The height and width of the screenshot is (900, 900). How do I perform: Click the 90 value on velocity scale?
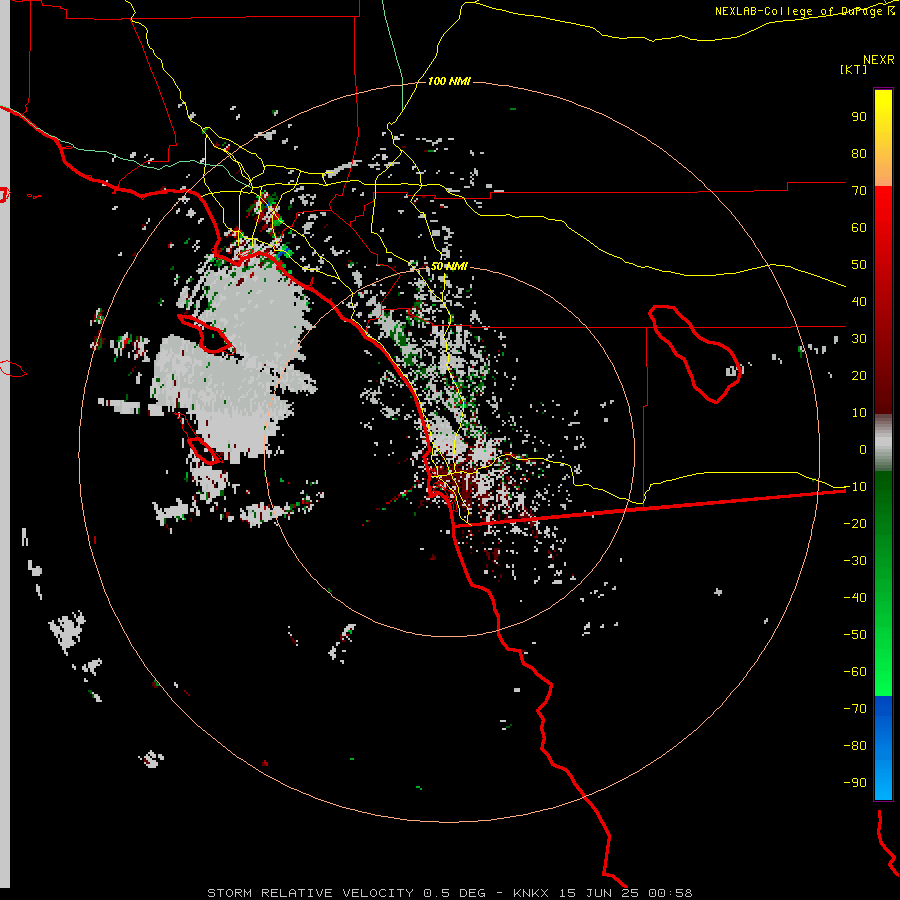point(859,117)
